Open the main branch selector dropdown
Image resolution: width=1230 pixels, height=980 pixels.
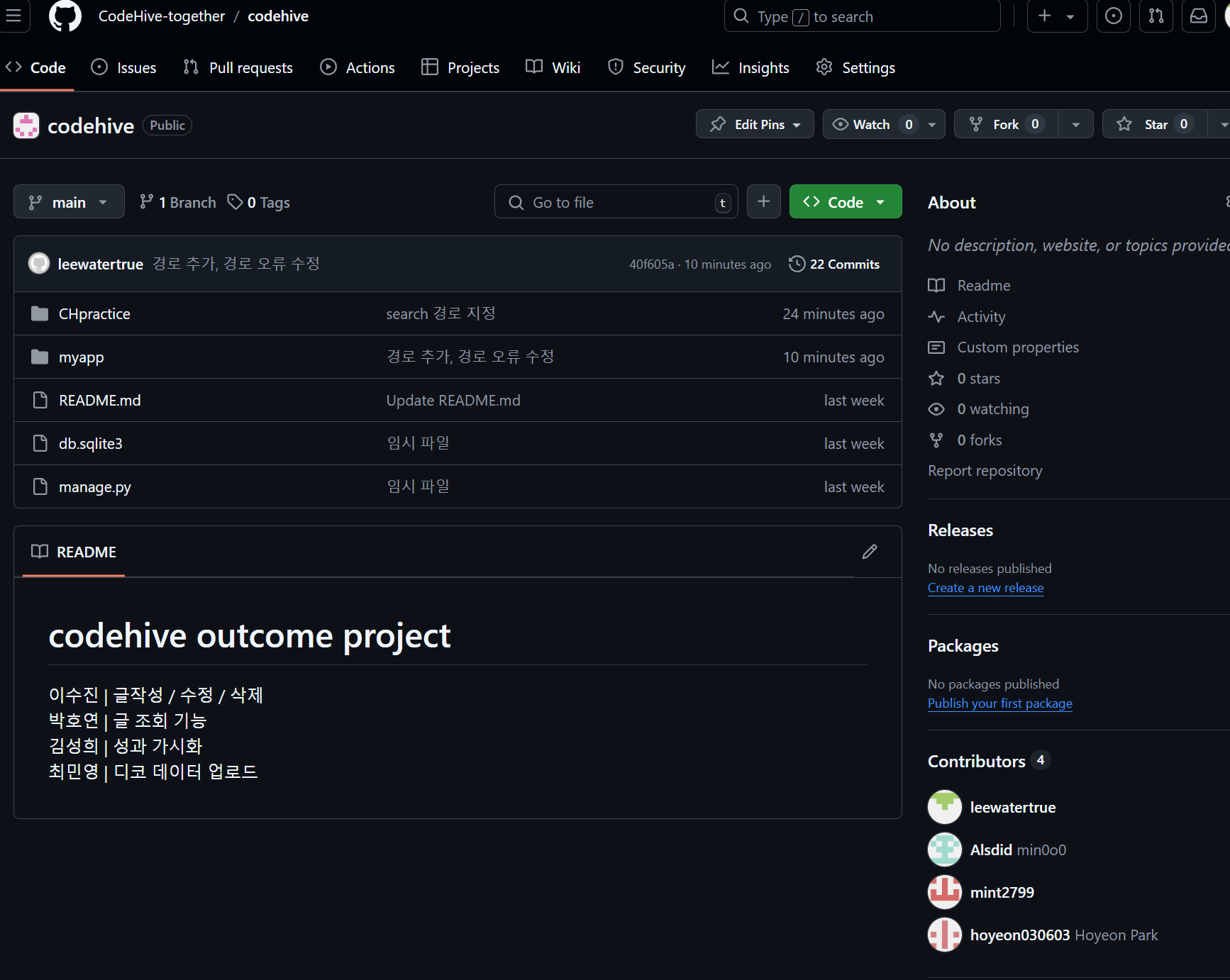(x=69, y=202)
